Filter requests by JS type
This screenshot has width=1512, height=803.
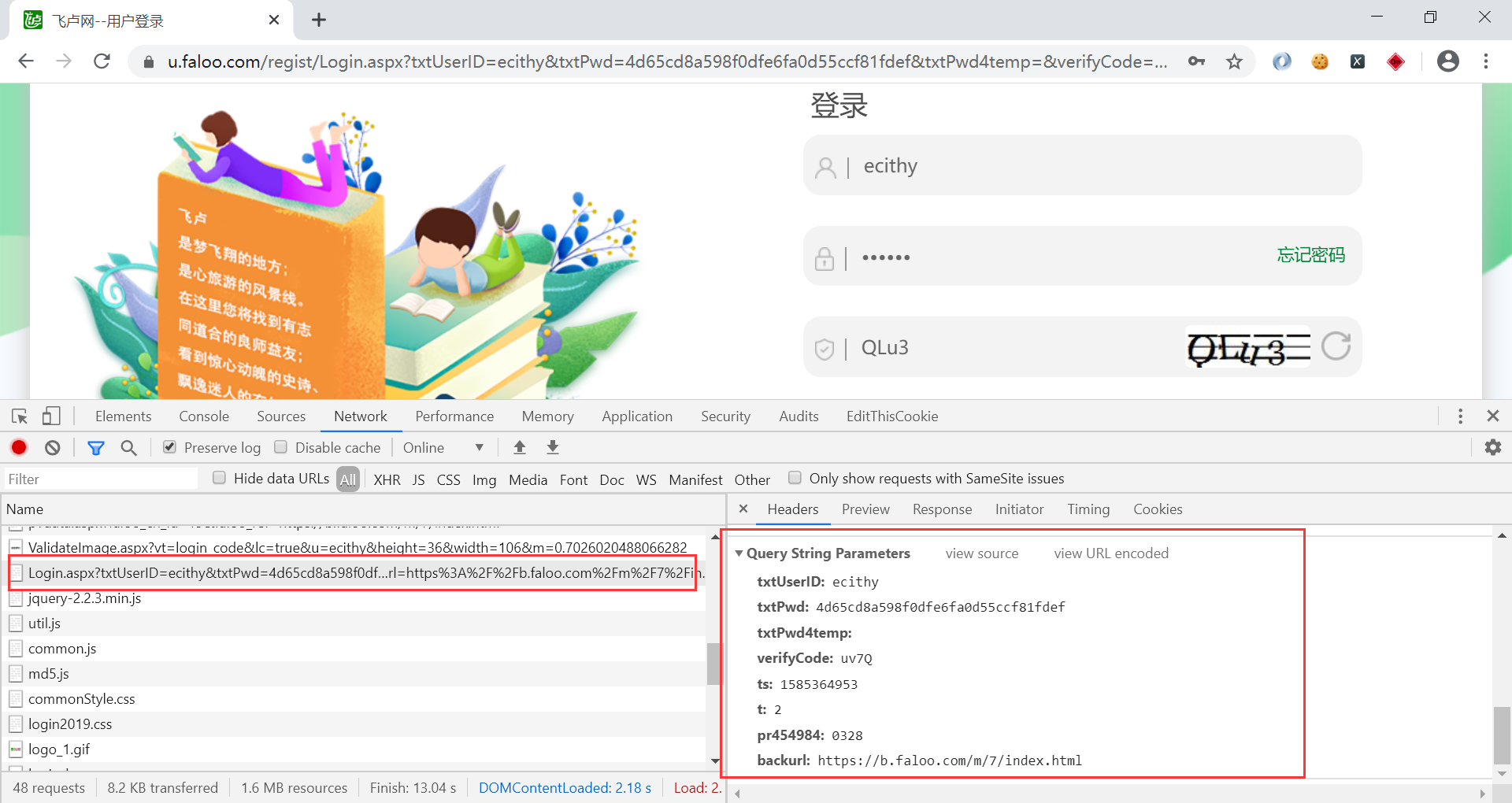click(418, 479)
